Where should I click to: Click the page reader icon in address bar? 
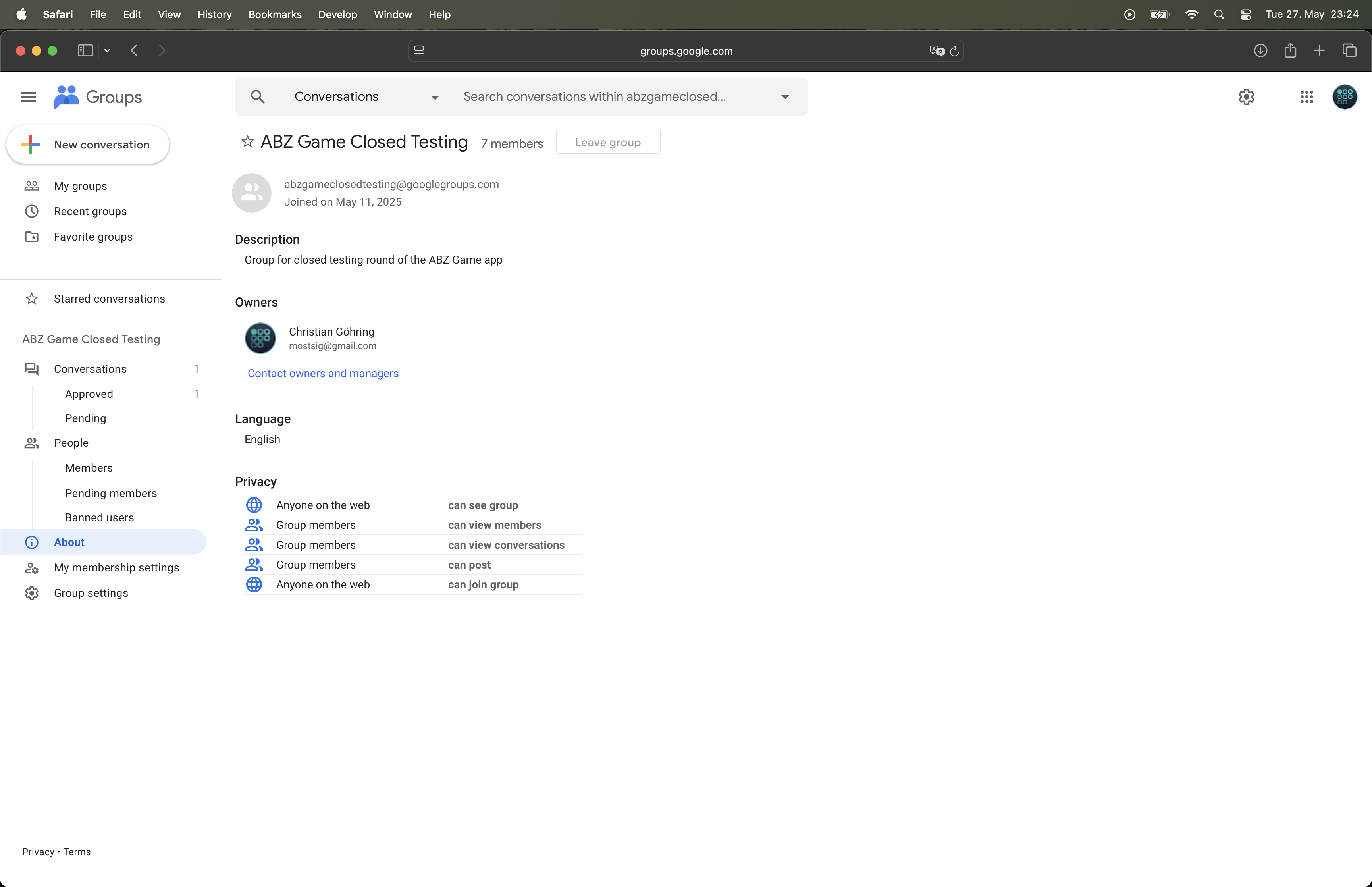coord(419,51)
